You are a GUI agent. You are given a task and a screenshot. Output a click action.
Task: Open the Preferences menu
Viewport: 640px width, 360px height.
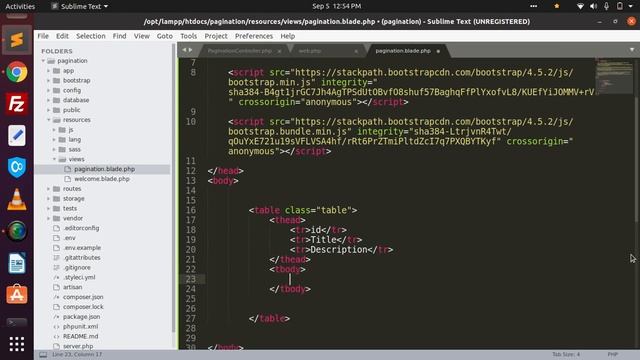click(253, 36)
